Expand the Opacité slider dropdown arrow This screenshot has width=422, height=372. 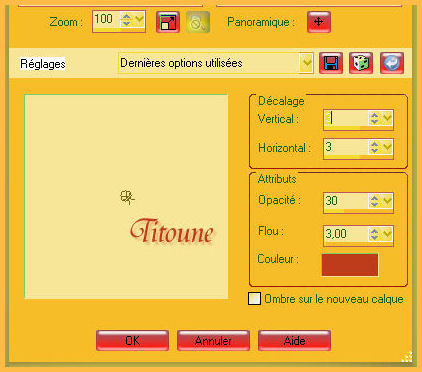(387, 200)
